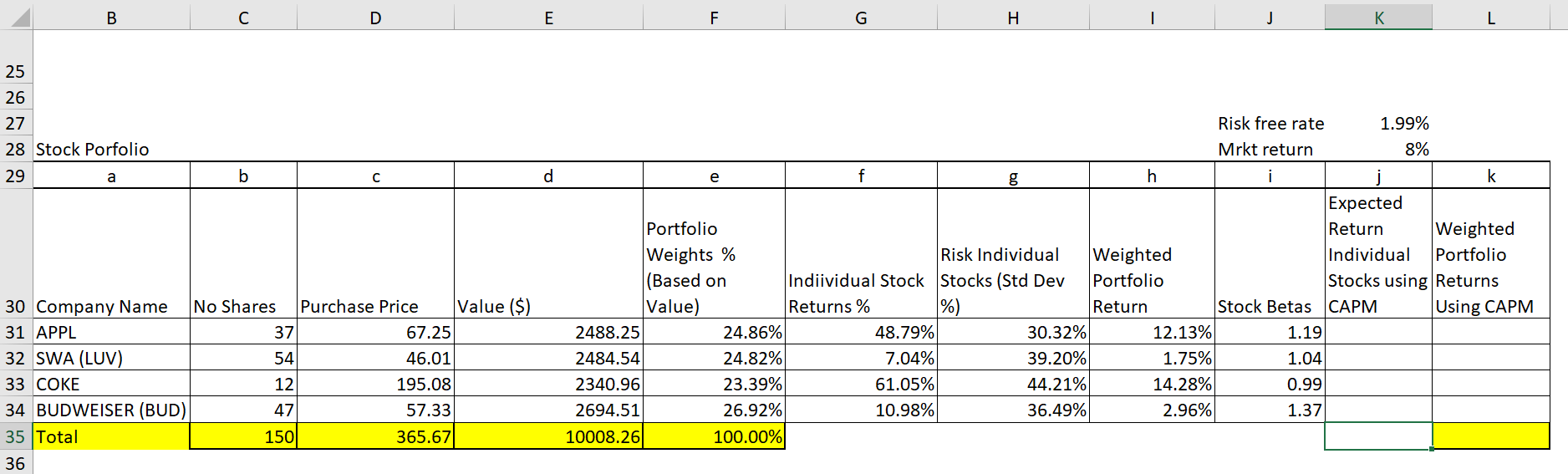Image resolution: width=1568 pixels, height=474 pixels.
Task: Select column D header
Action: [x=376, y=18]
